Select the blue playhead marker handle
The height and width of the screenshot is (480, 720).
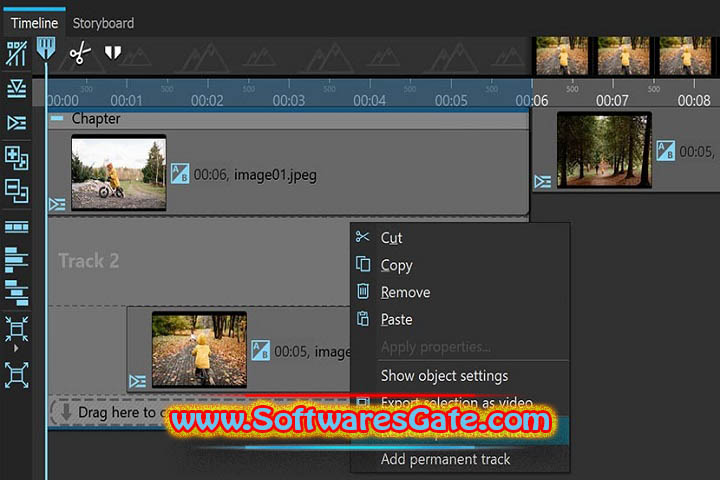(46, 49)
